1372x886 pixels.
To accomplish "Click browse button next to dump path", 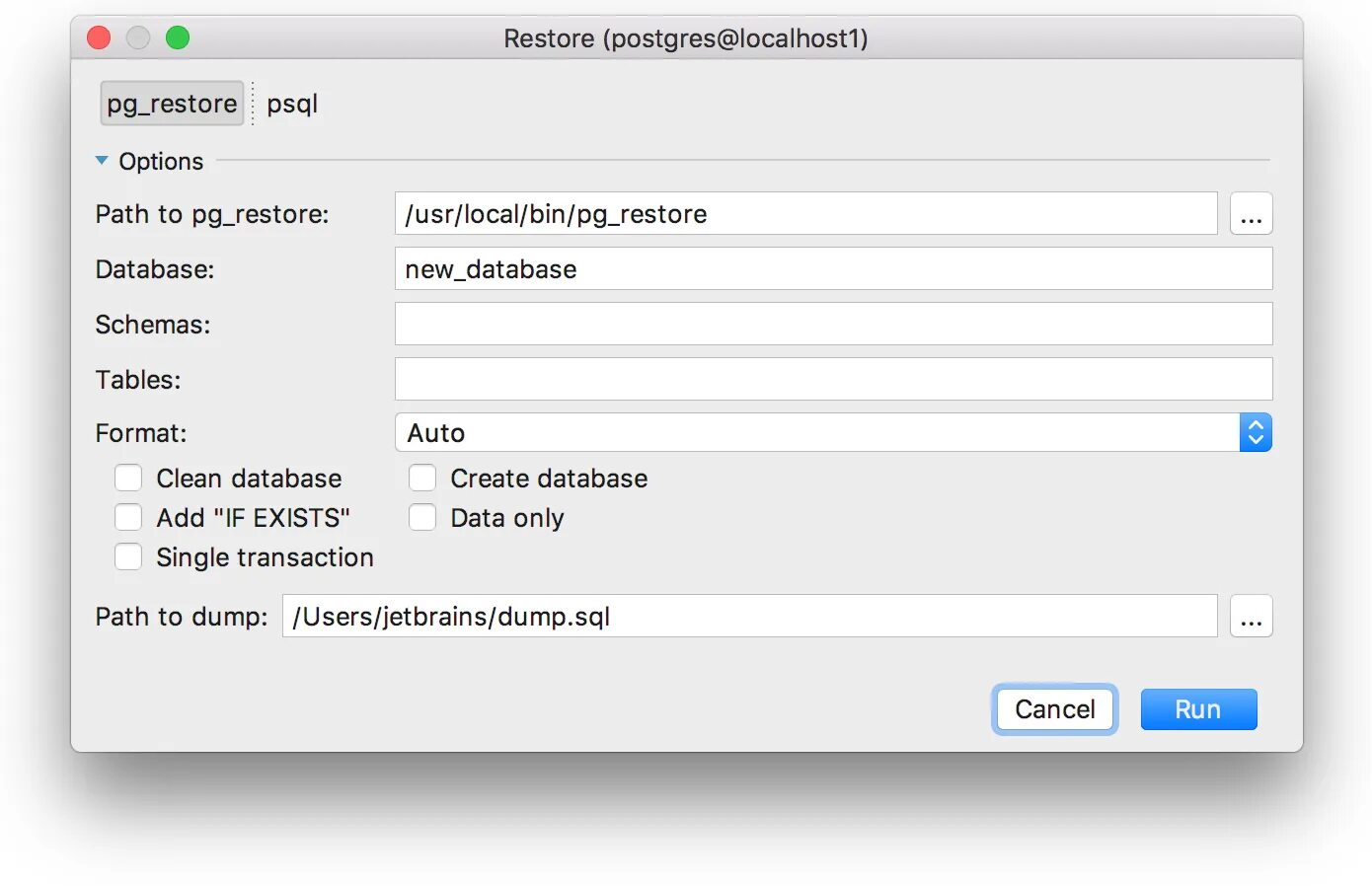I will tap(1251, 617).
